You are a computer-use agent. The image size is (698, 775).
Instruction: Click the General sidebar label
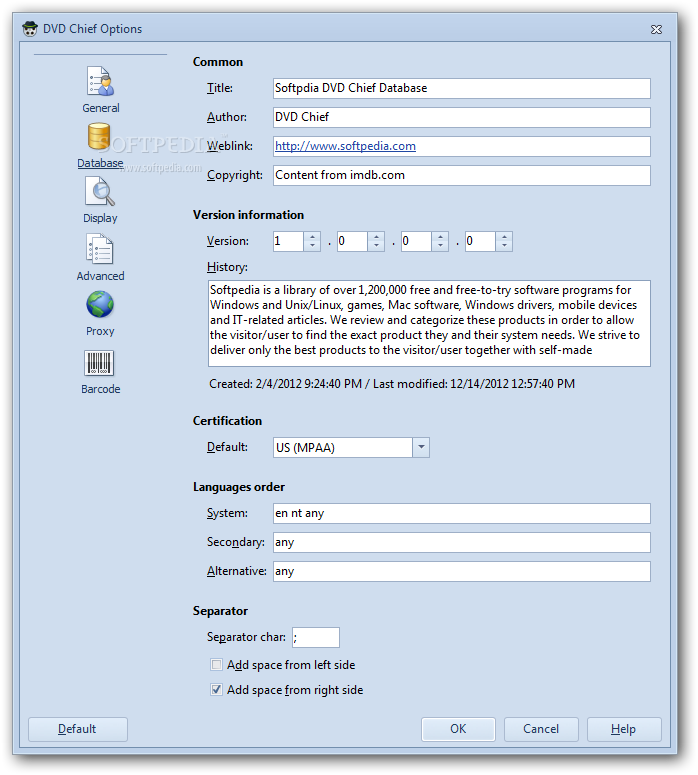coord(101,108)
